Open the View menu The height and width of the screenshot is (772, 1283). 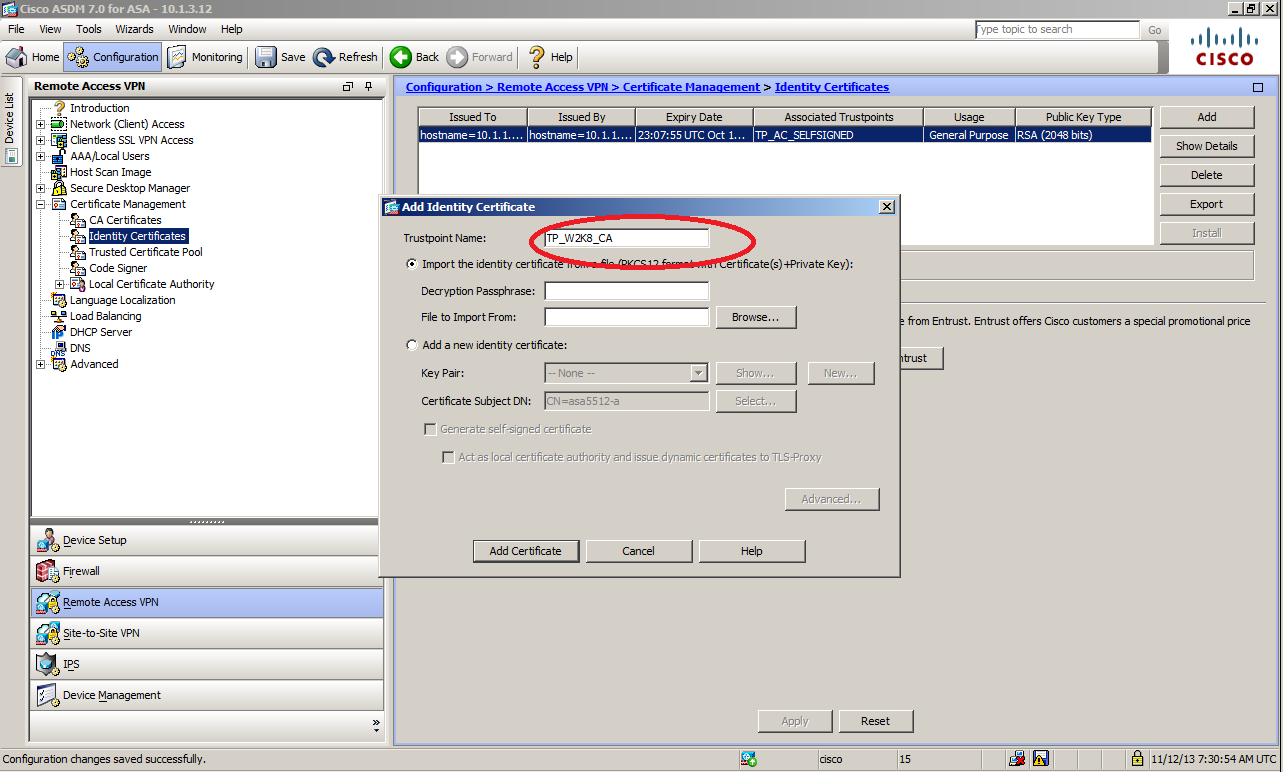tap(50, 29)
